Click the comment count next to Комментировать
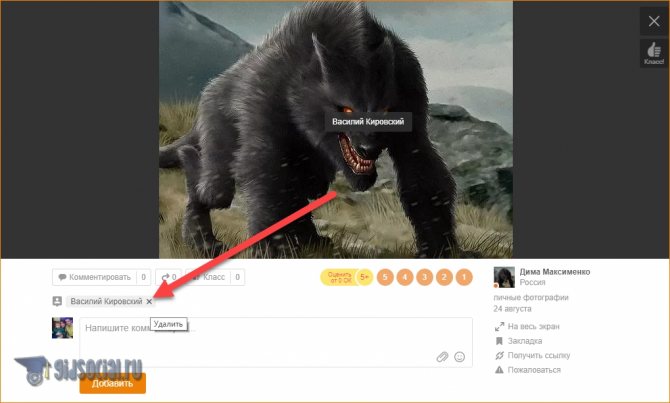670x403 pixels. 144,277
